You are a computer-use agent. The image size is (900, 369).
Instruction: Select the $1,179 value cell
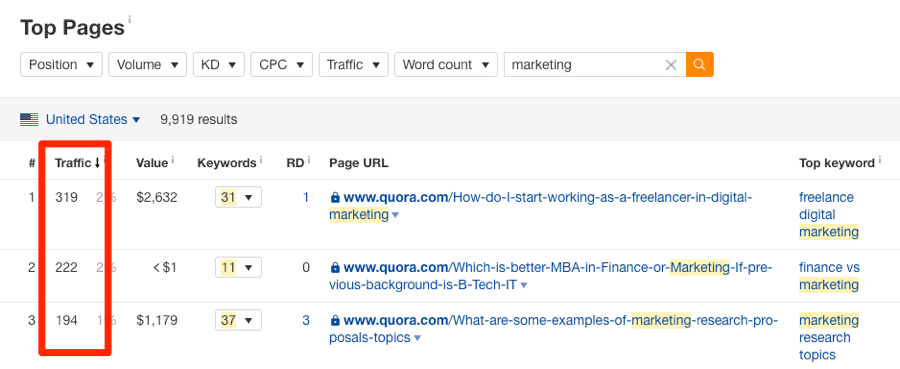(x=157, y=320)
